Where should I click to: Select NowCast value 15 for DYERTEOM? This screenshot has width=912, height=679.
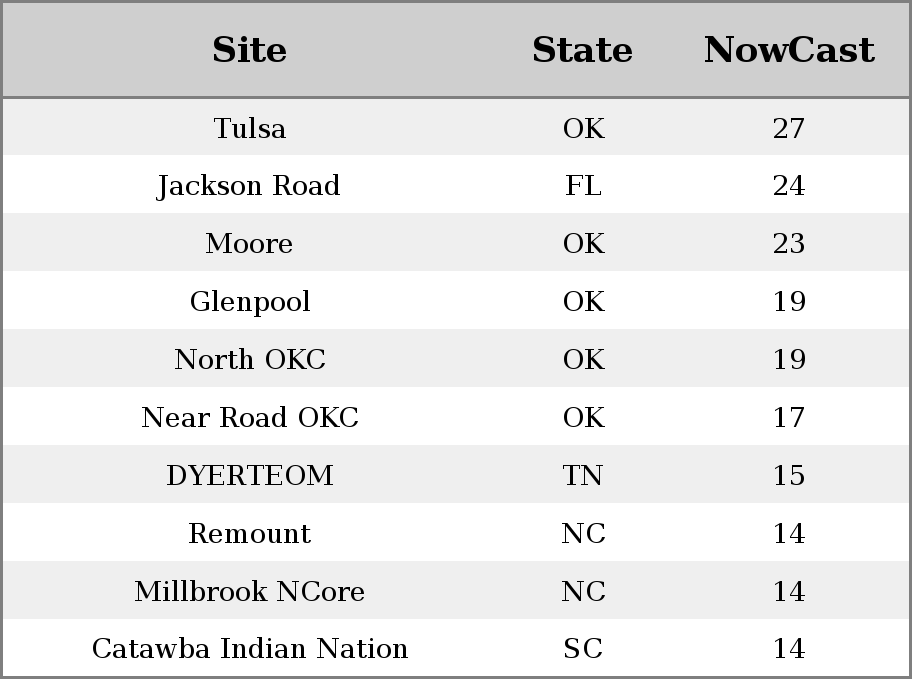pyautogui.click(x=789, y=475)
